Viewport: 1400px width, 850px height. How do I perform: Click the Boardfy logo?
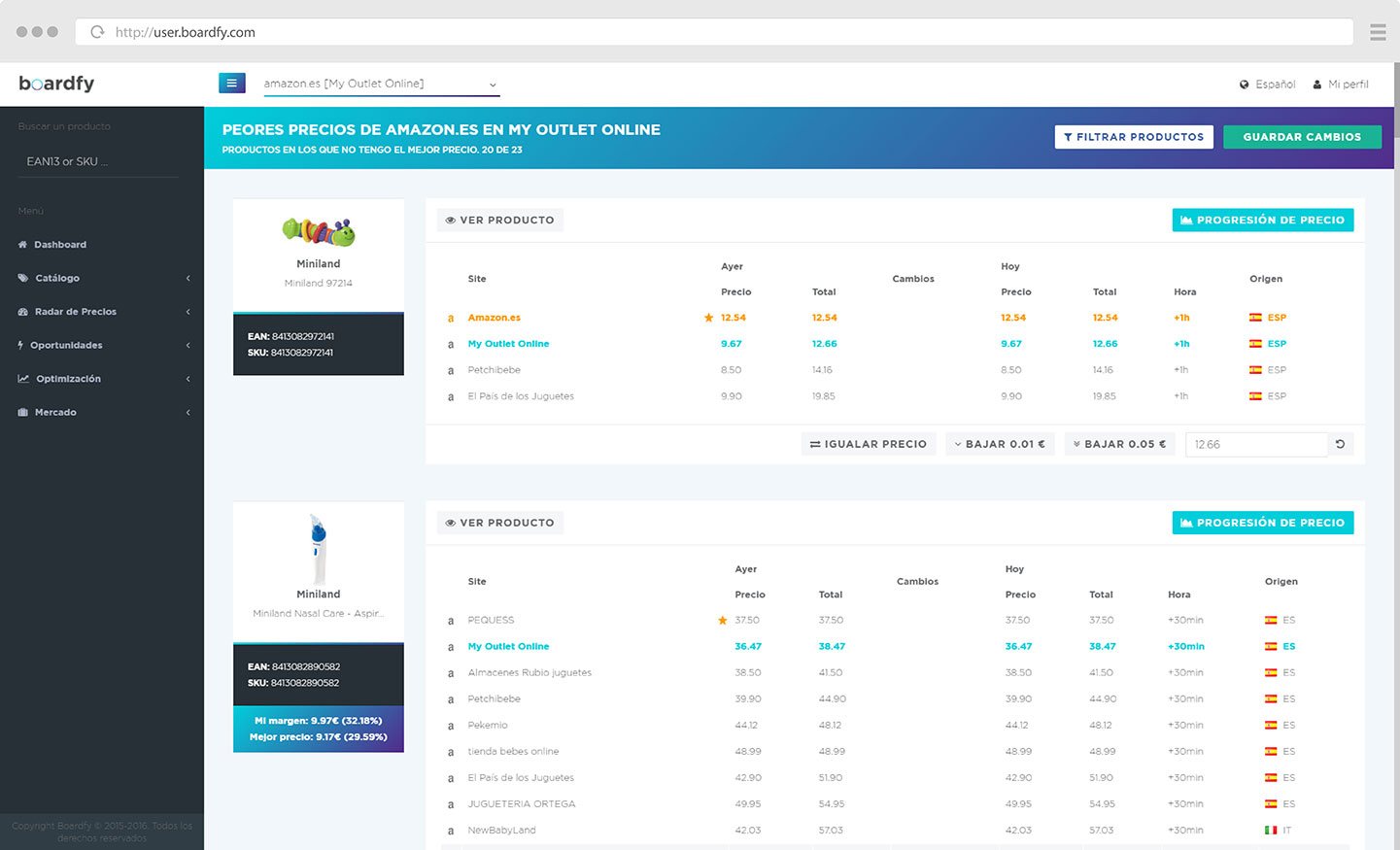(56, 84)
